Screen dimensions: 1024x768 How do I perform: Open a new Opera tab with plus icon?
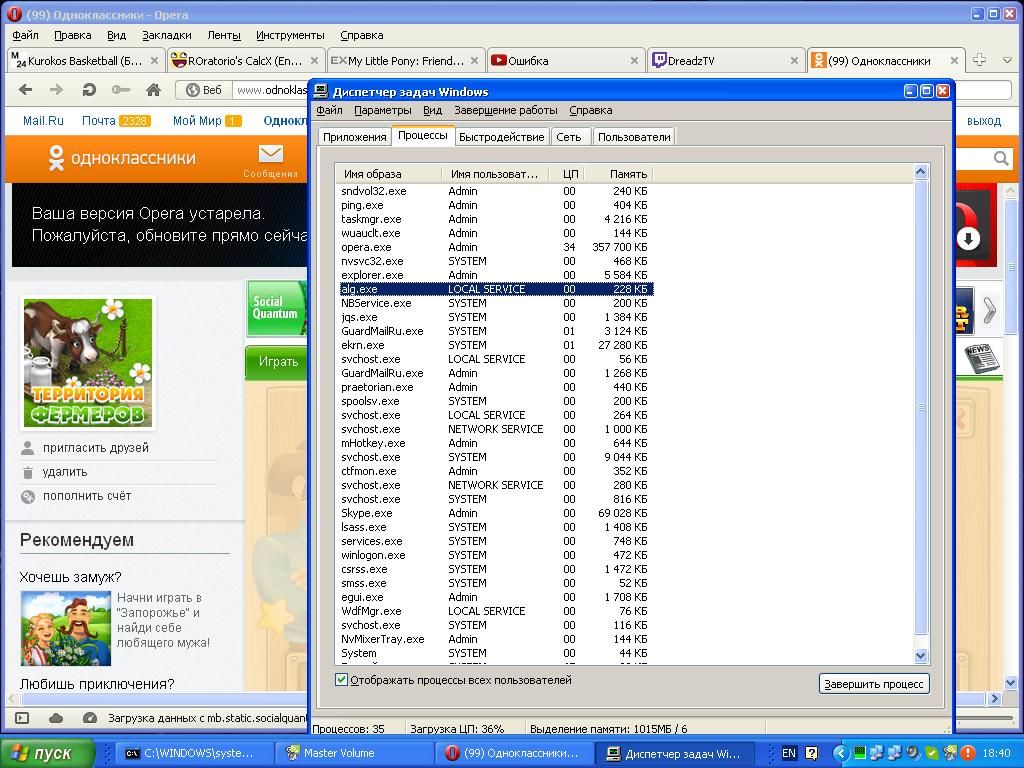click(x=979, y=60)
